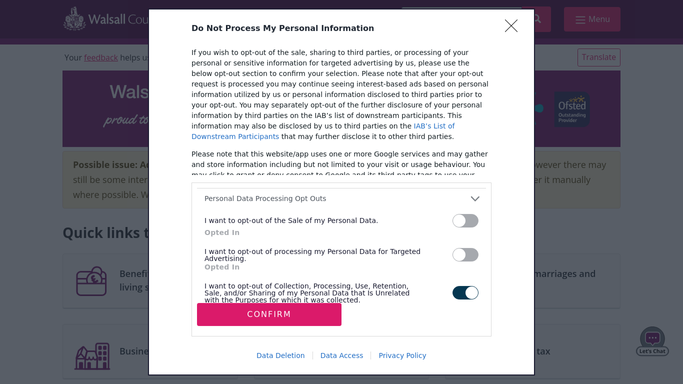
Task: Click the pink CONFIRM button
Action: [x=269, y=314]
